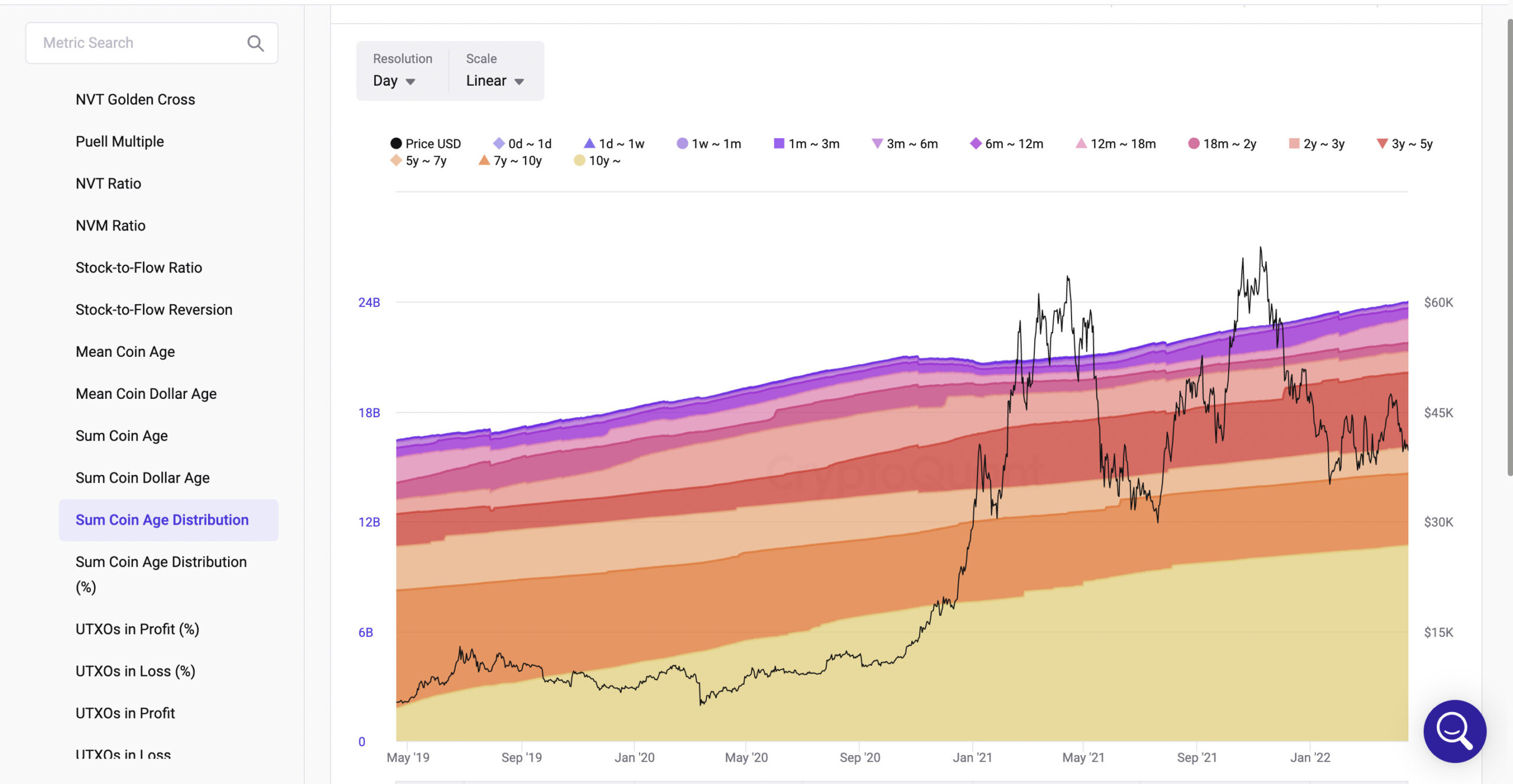Open Mean Coin Age metric
The width and height of the screenshot is (1513, 784).
point(125,352)
